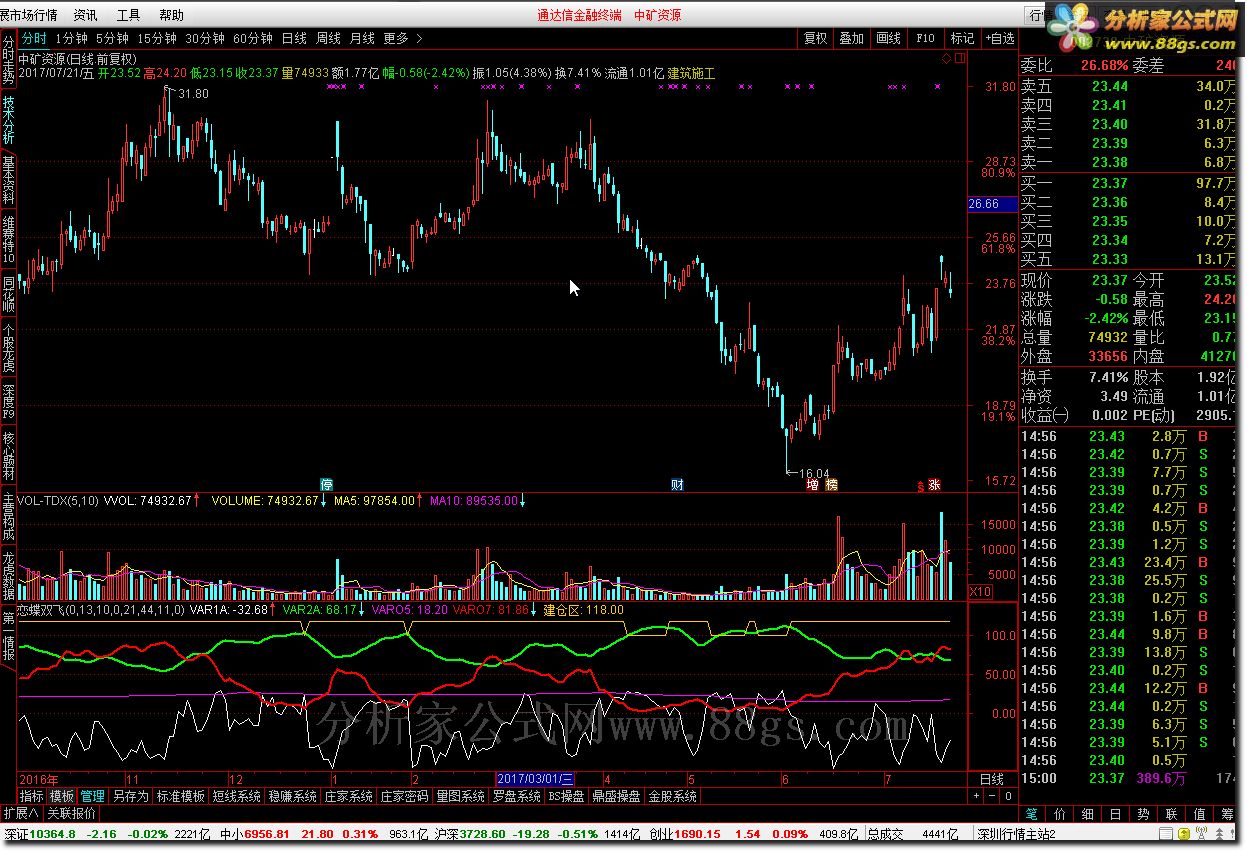Open the 资讯 menu

(85, 15)
